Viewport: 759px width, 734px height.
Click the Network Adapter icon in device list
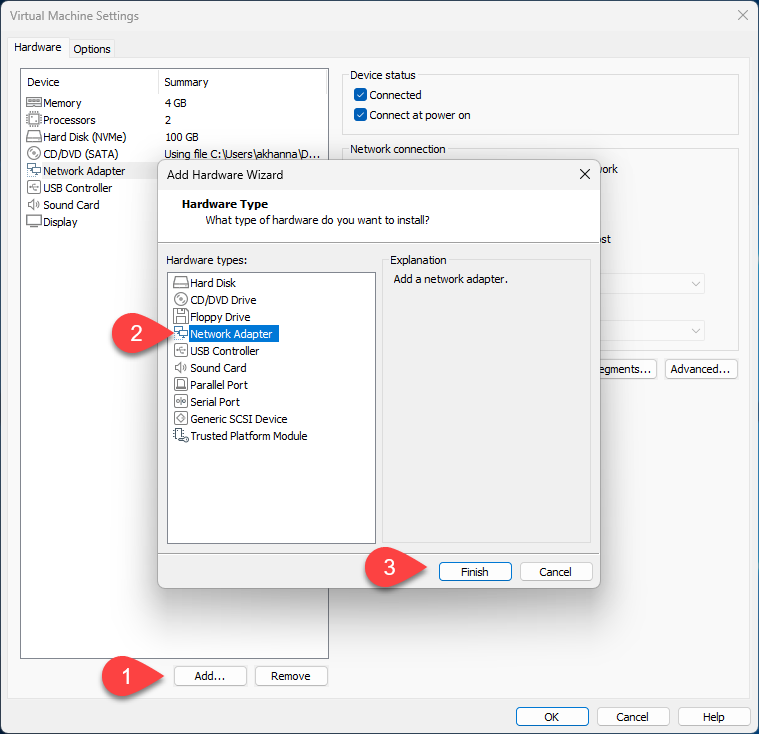coord(33,170)
